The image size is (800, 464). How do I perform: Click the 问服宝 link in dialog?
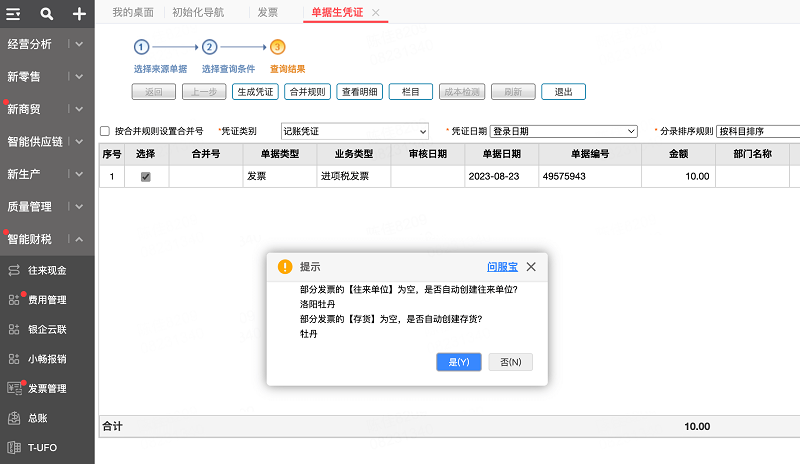click(502, 267)
